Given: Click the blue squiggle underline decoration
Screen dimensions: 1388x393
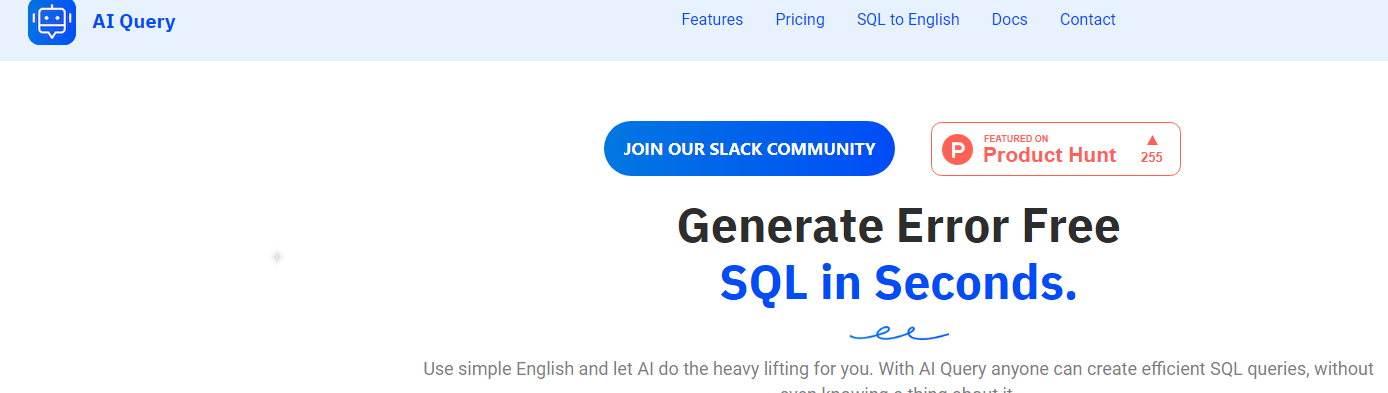Looking at the screenshot, I should (899, 332).
